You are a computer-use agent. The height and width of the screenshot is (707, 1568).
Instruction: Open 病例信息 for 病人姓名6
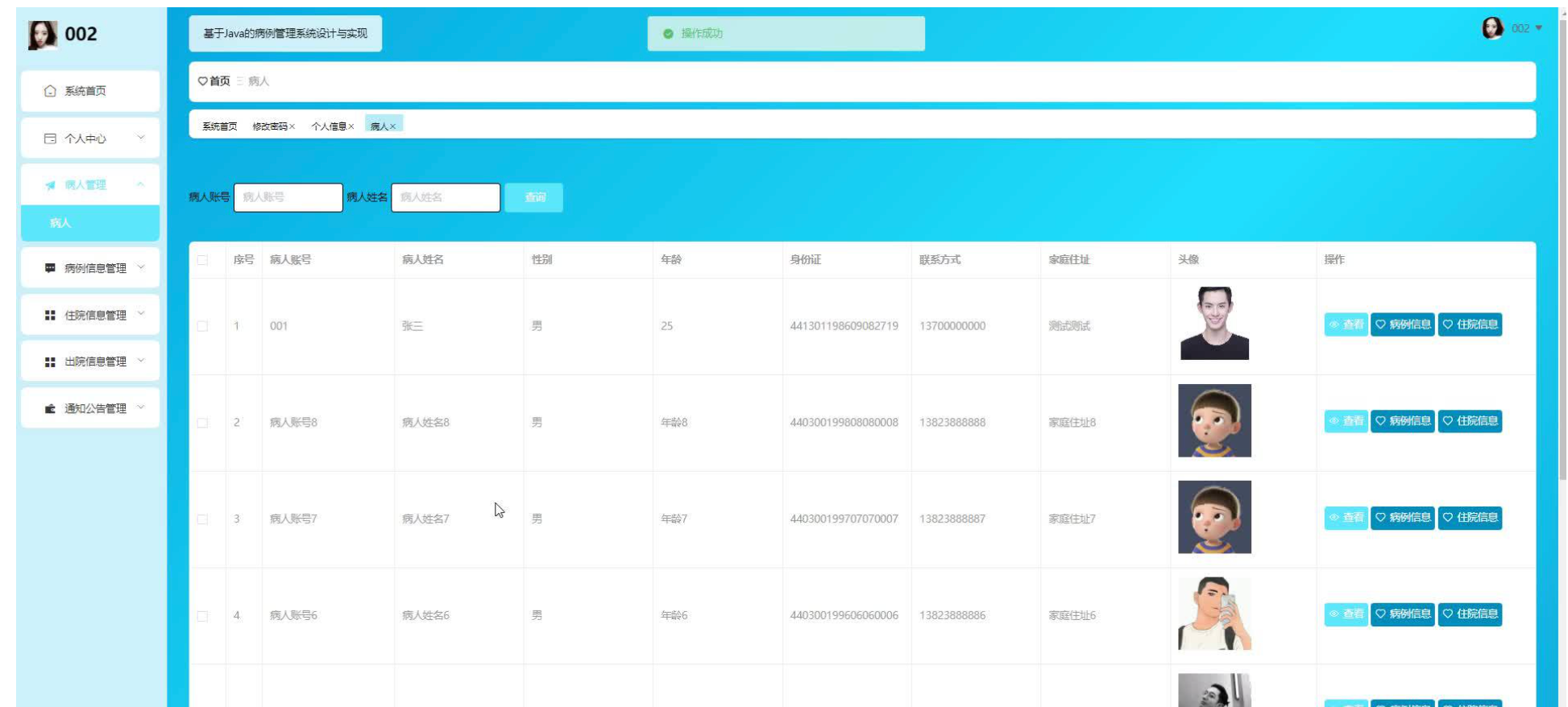pos(1403,614)
